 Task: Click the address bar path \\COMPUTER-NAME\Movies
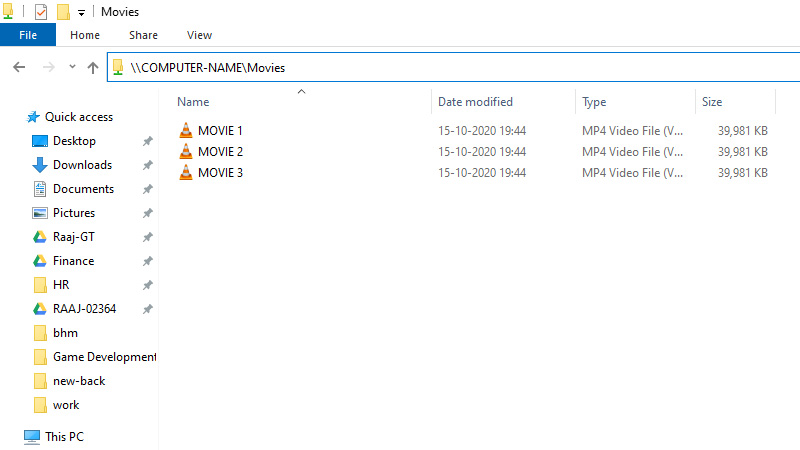[208, 67]
